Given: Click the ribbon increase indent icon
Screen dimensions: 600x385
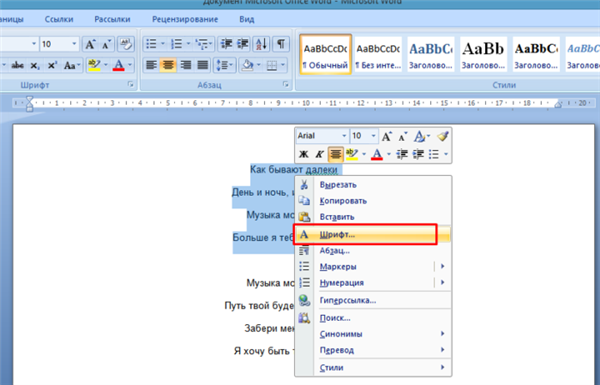Looking at the screenshot, I should pyautogui.click(x=243, y=44).
